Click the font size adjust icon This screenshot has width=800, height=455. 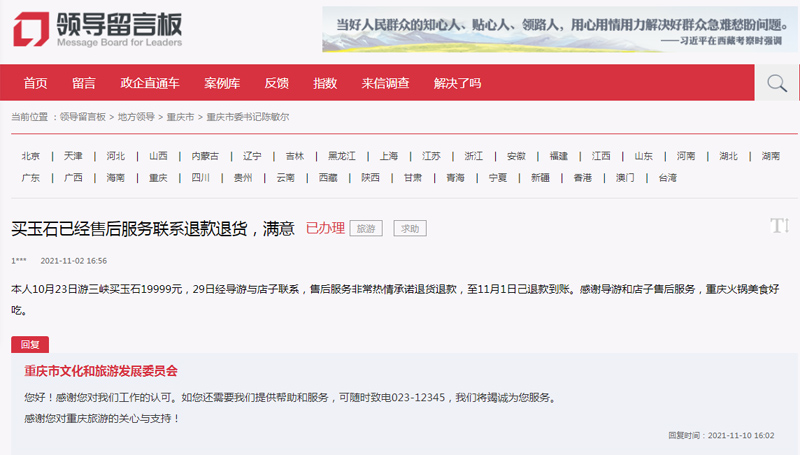(x=779, y=226)
